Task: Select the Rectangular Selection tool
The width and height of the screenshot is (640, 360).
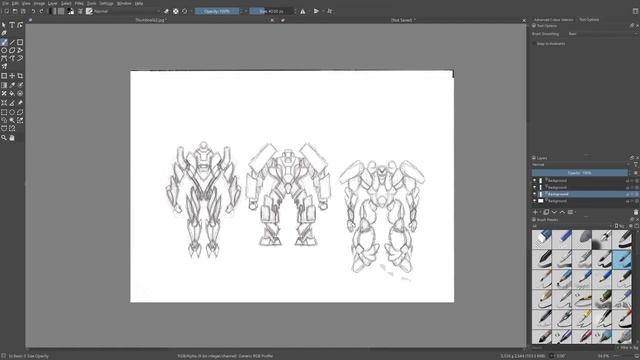Action: tap(4, 112)
